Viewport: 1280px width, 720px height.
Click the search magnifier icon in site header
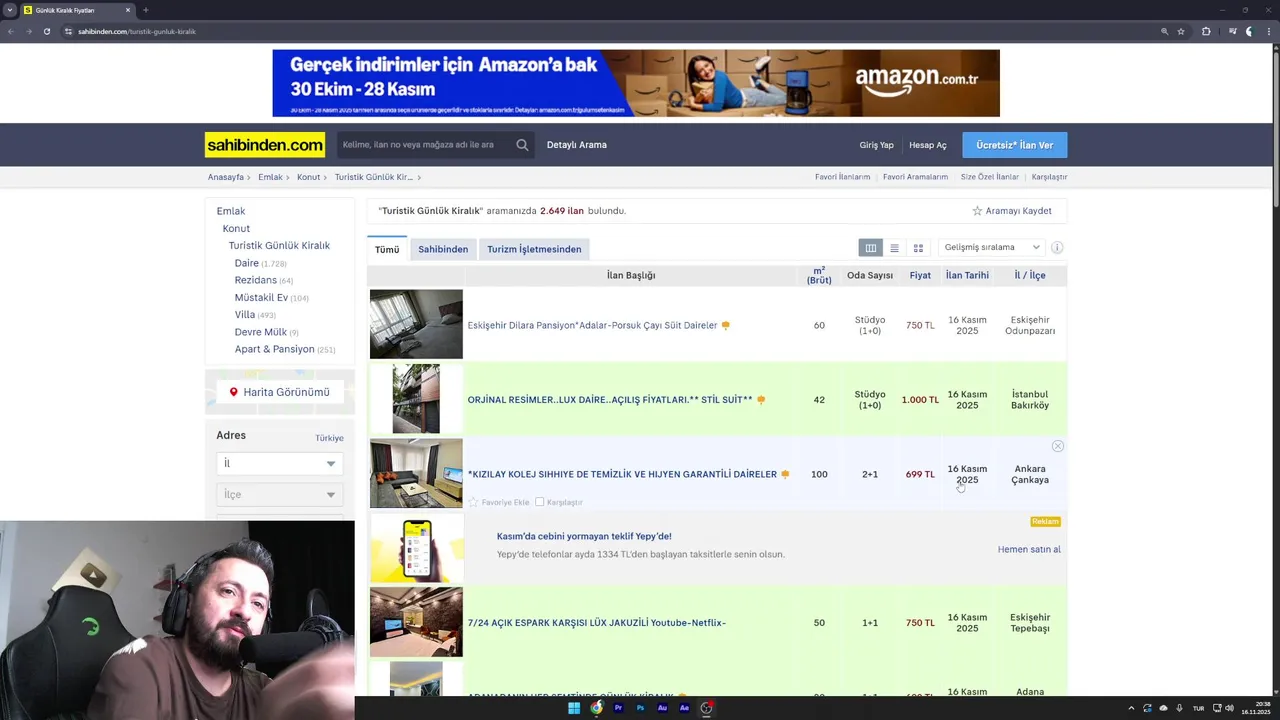(522, 145)
